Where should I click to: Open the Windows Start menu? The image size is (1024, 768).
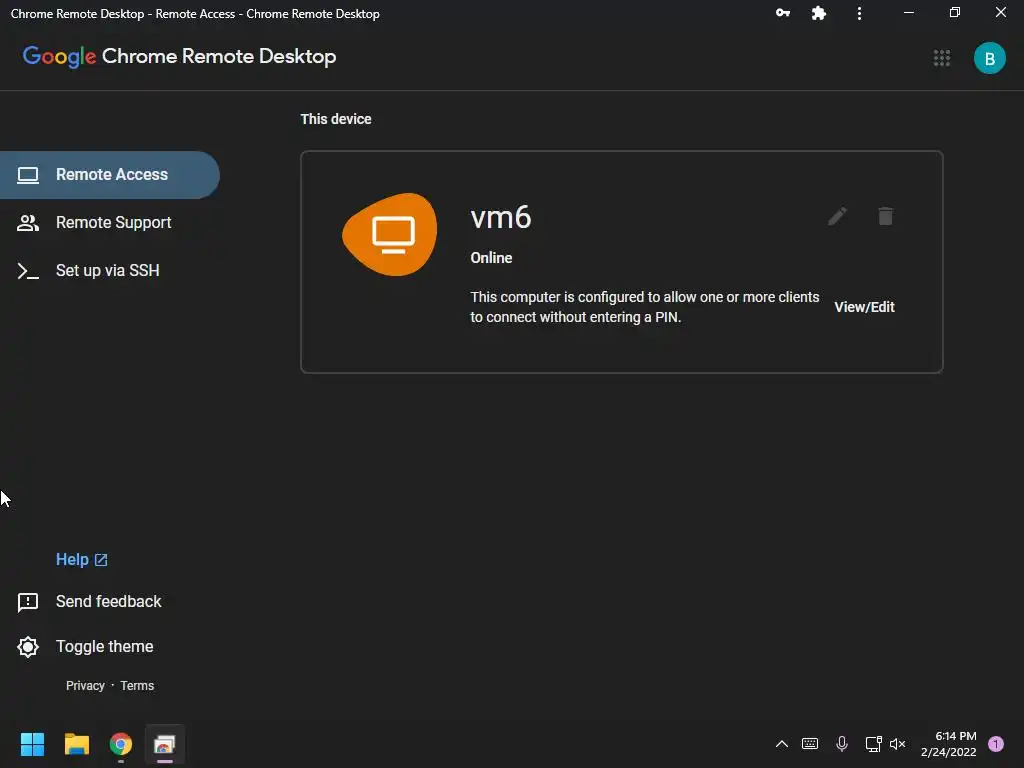(x=32, y=744)
